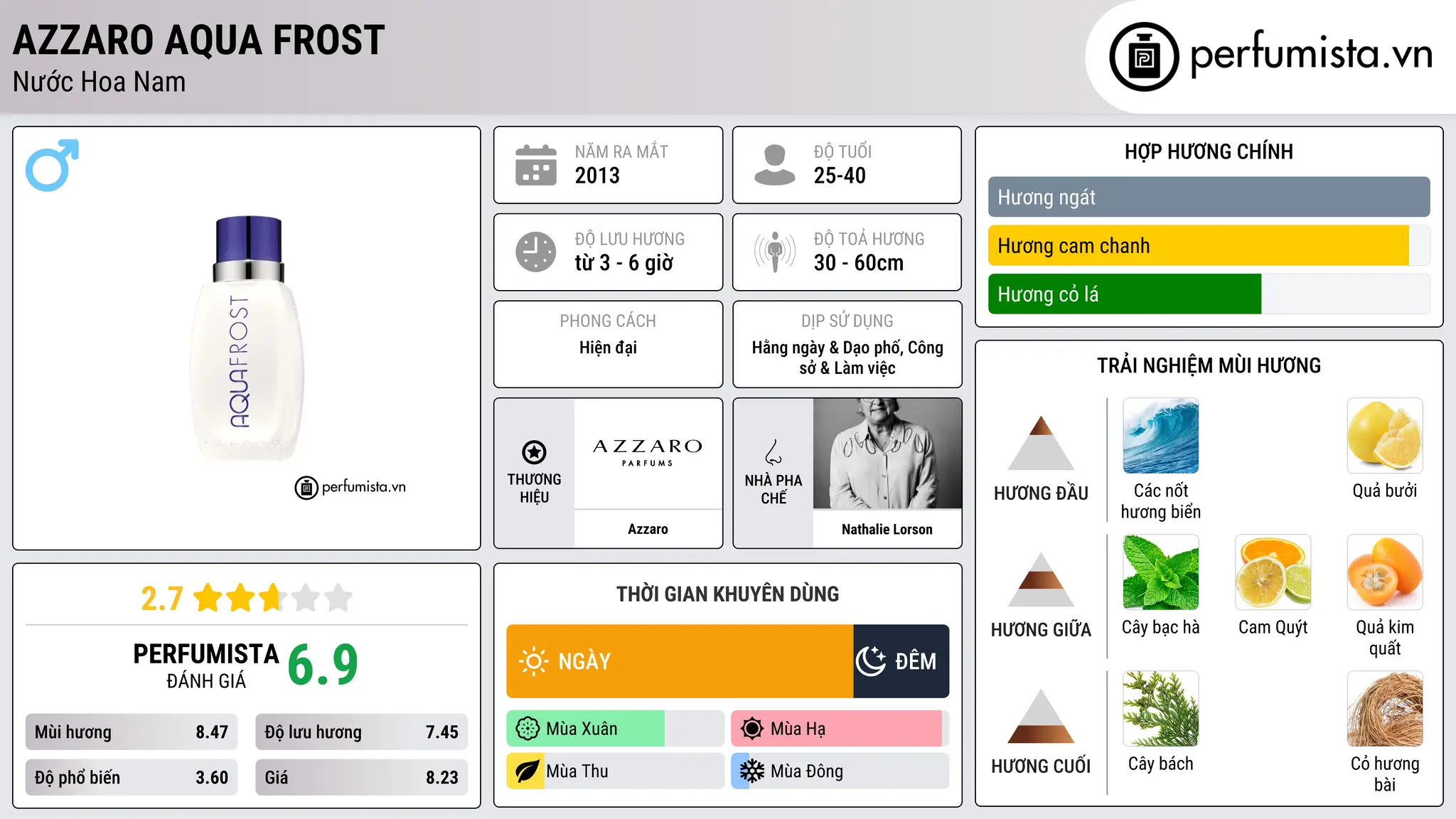
Task: Click the sun icon in NGÀY bar
Action: (x=533, y=661)
